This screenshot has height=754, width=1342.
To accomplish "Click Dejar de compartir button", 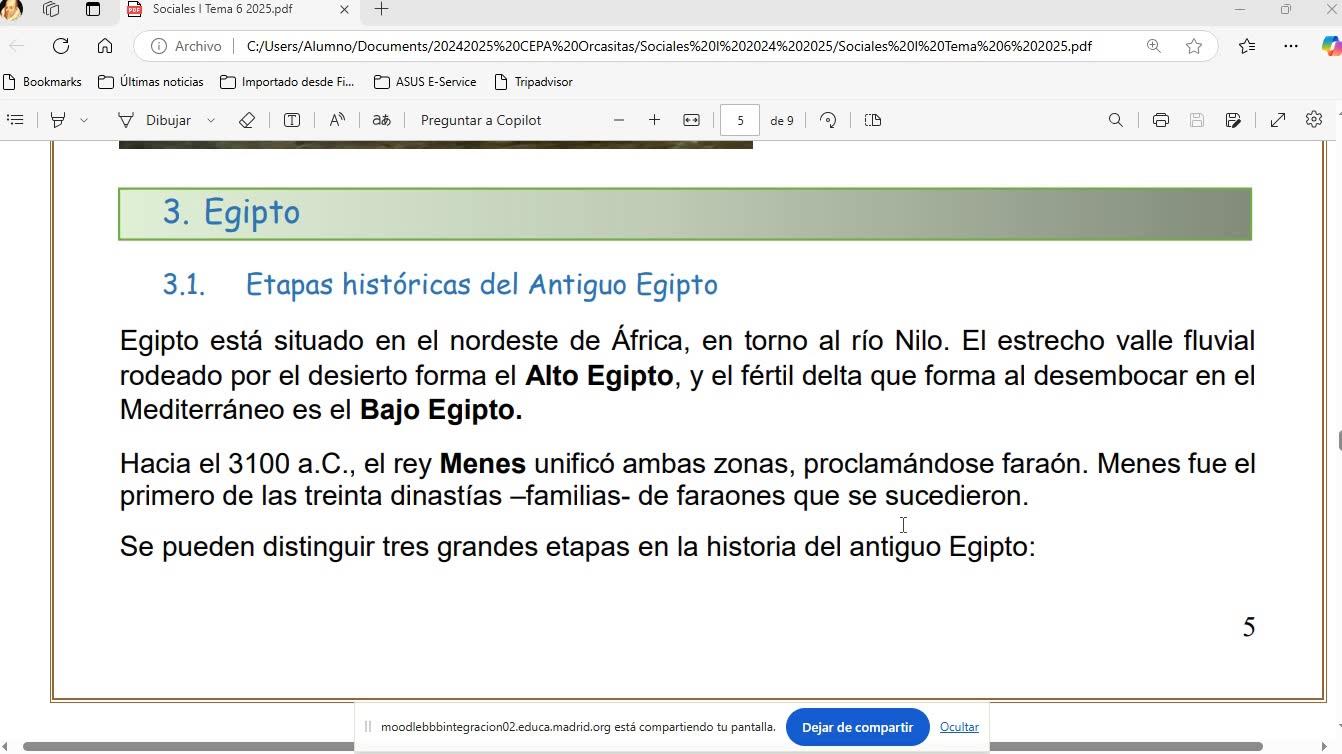I will pyautogui.click(x=857, y=727).
